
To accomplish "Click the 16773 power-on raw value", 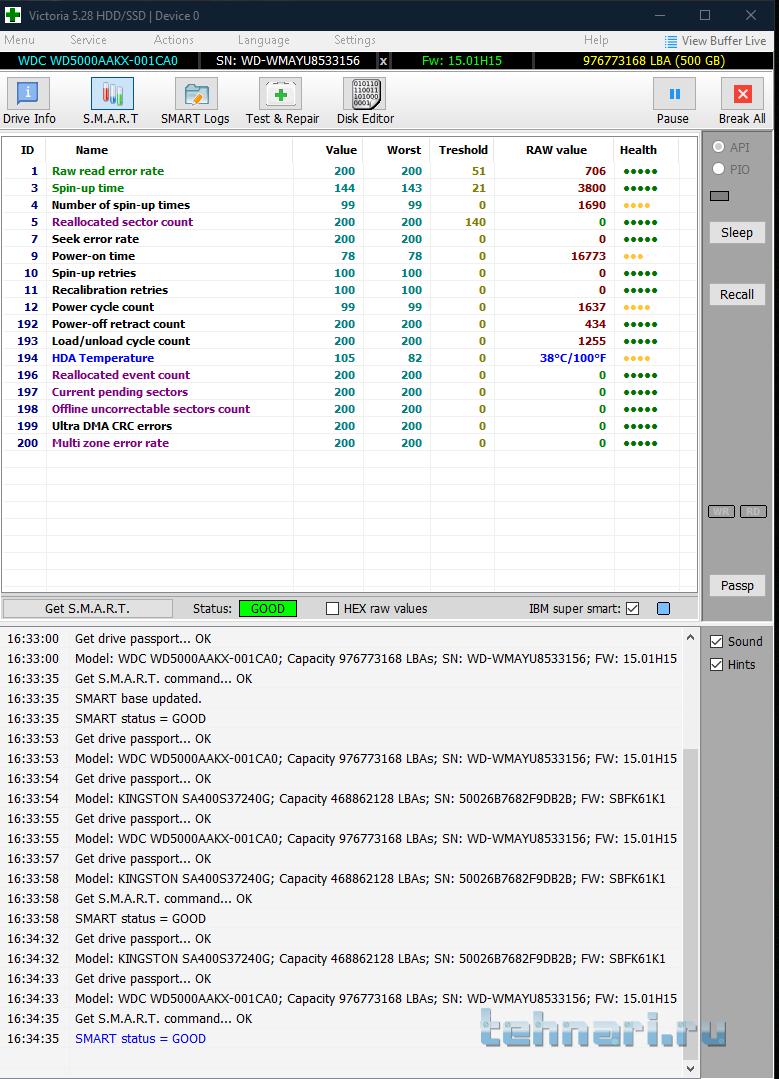I will pos(588,256).
